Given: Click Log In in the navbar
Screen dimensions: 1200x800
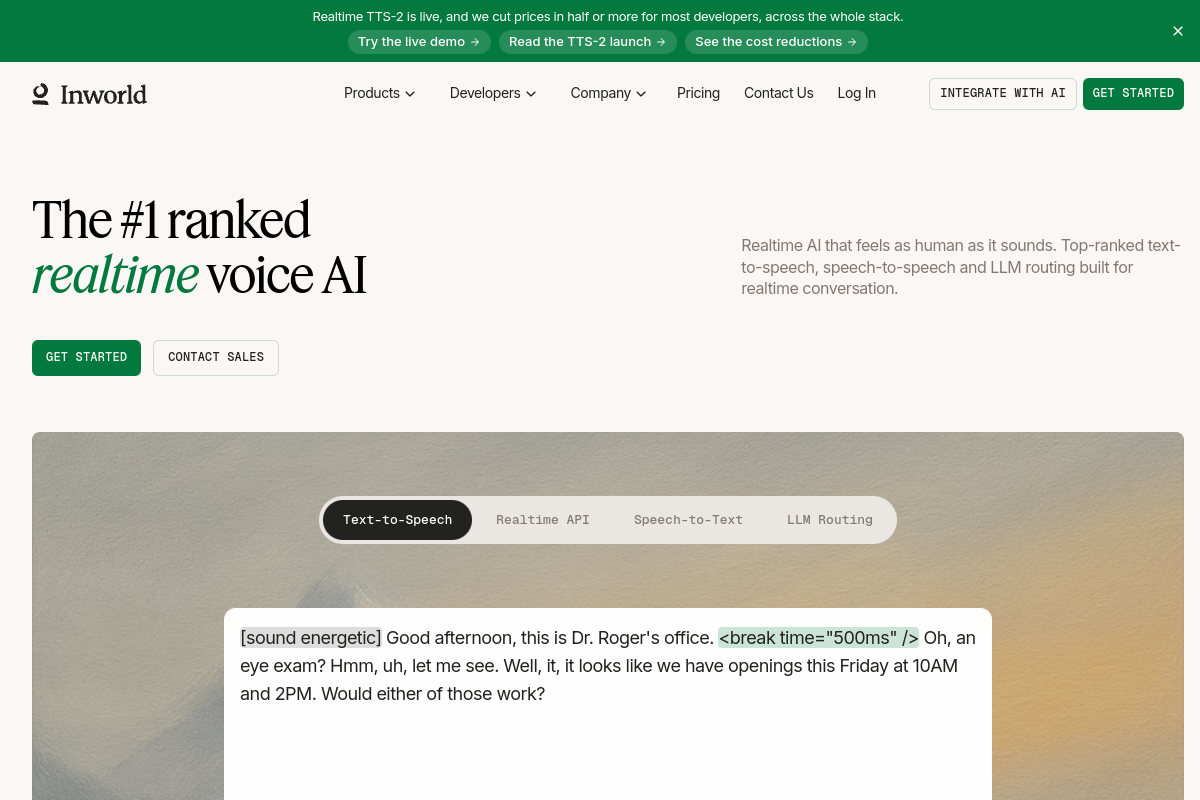Looking at the screenshot, I should (x=857, y=93).
